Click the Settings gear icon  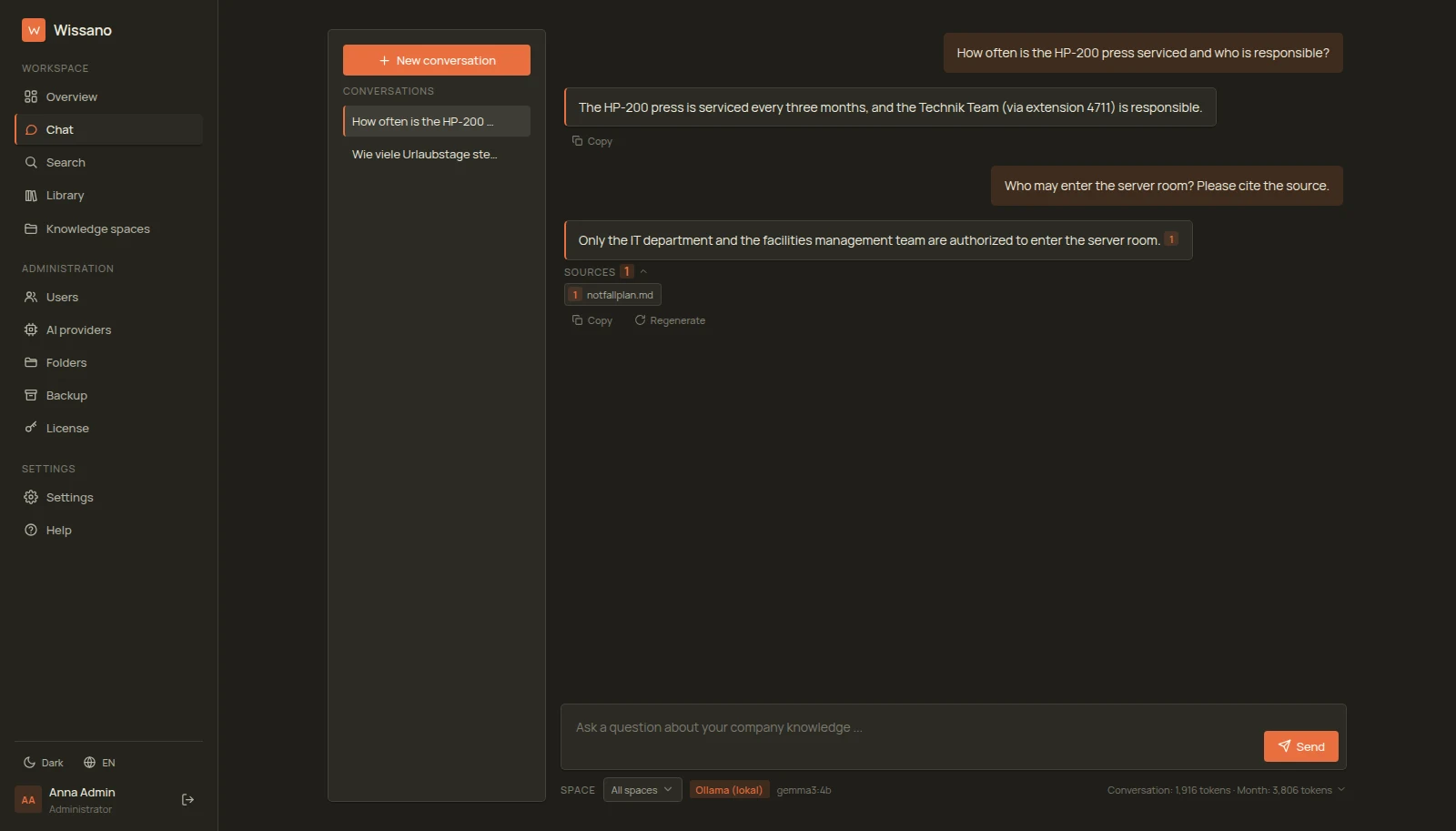click(x=31, y=497)
